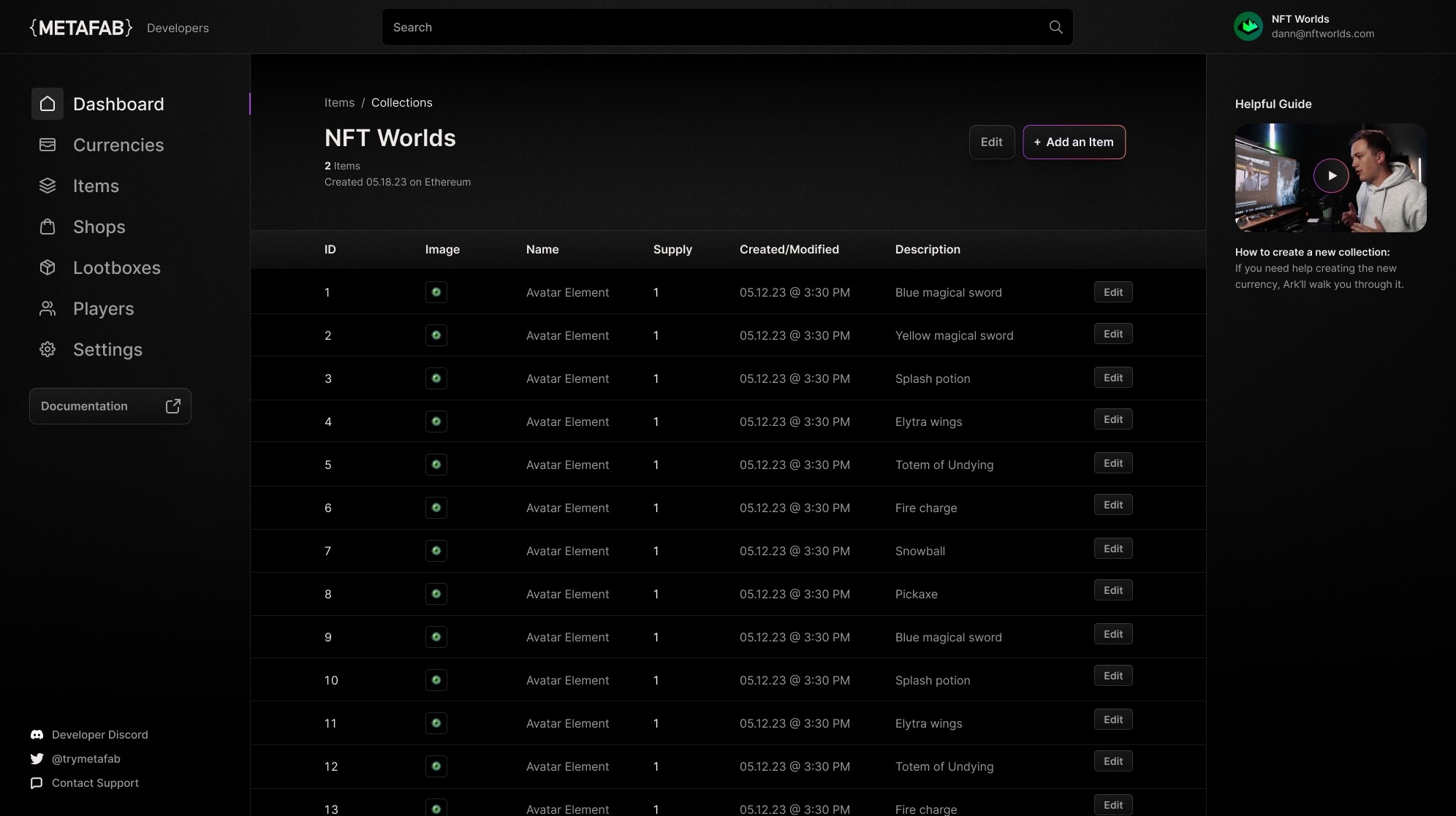The image size is (1456, 816).
Task: Click the Add an Item button
Action: tap(1073, 142)
